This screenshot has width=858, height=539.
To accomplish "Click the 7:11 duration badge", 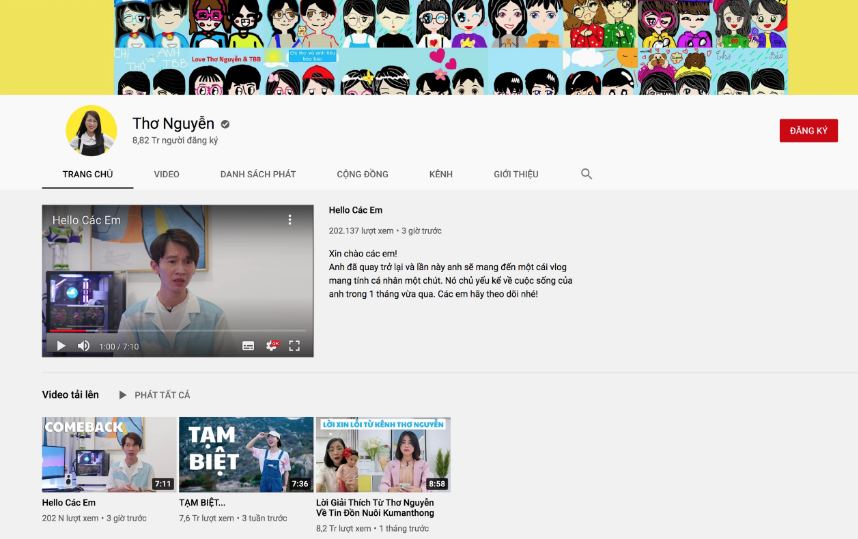I will click(163, 484).
